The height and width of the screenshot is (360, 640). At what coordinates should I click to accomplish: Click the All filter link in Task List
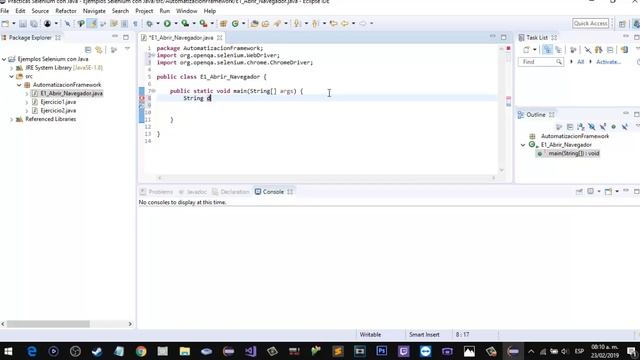tap(580, 62)
